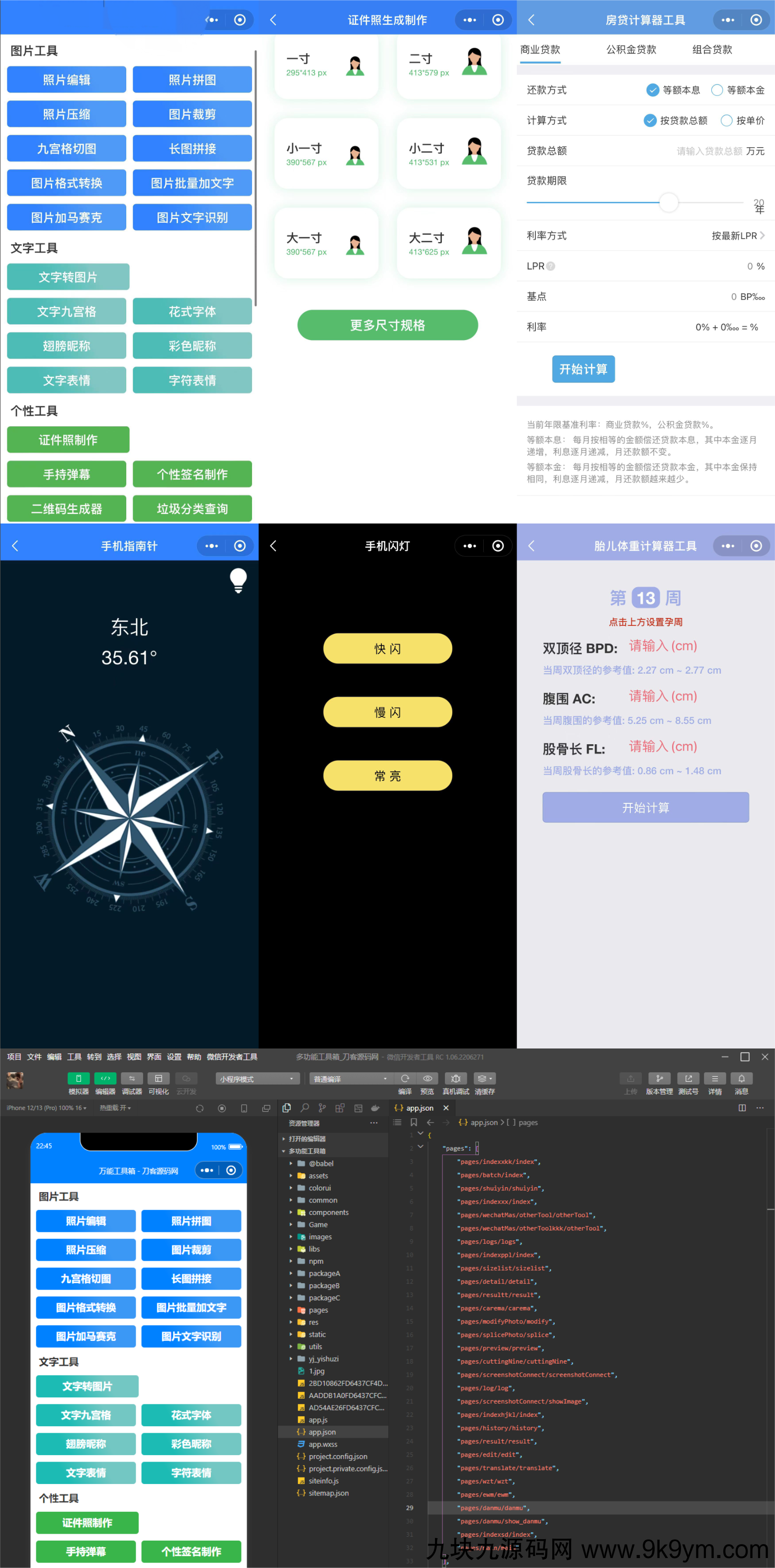Open 利率方式 按最新LPR selector
775x1568 pixels.
coord(738,236)
